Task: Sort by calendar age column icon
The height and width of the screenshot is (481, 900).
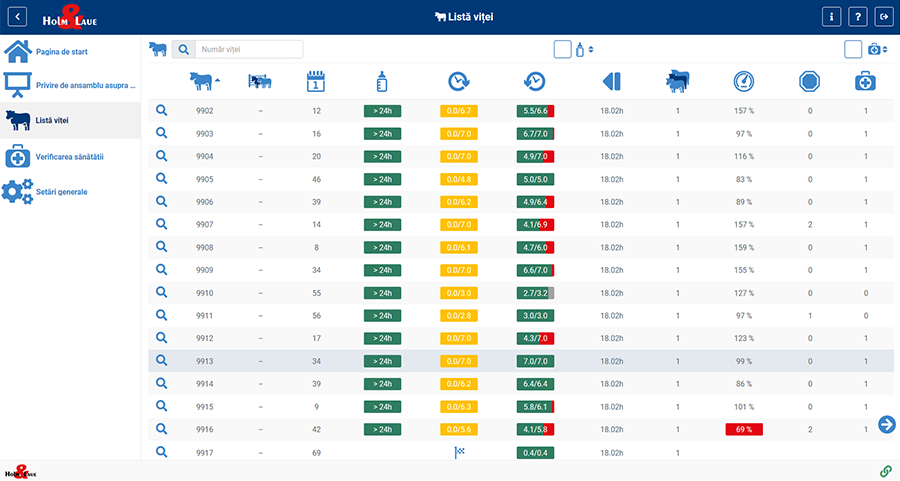Action: click(x=316, y=82)
